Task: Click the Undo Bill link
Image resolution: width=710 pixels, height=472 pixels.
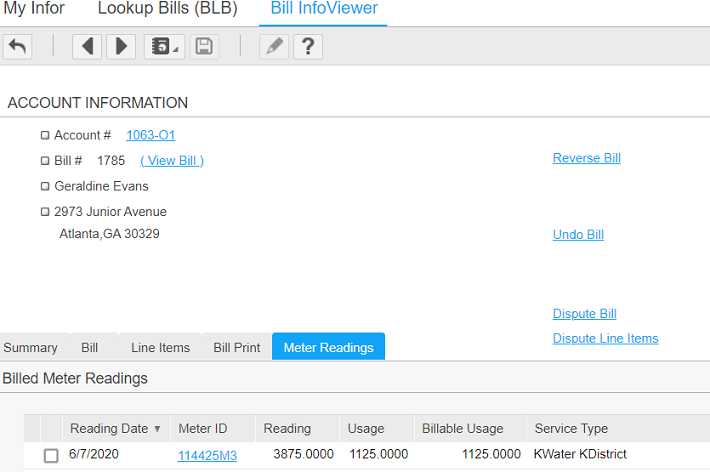Action: coord(578,235)
